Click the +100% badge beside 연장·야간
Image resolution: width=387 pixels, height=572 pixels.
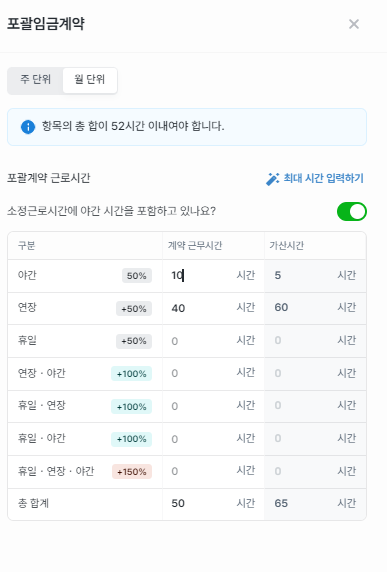tap(131, 374)
